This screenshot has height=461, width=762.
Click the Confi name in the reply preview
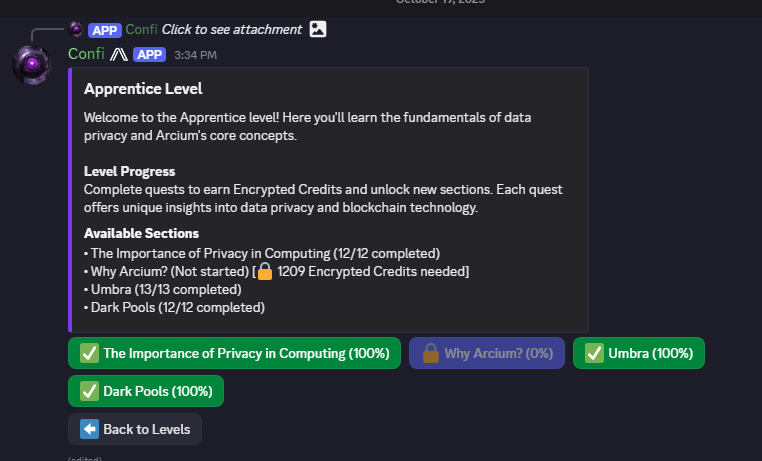pos(141,30)
